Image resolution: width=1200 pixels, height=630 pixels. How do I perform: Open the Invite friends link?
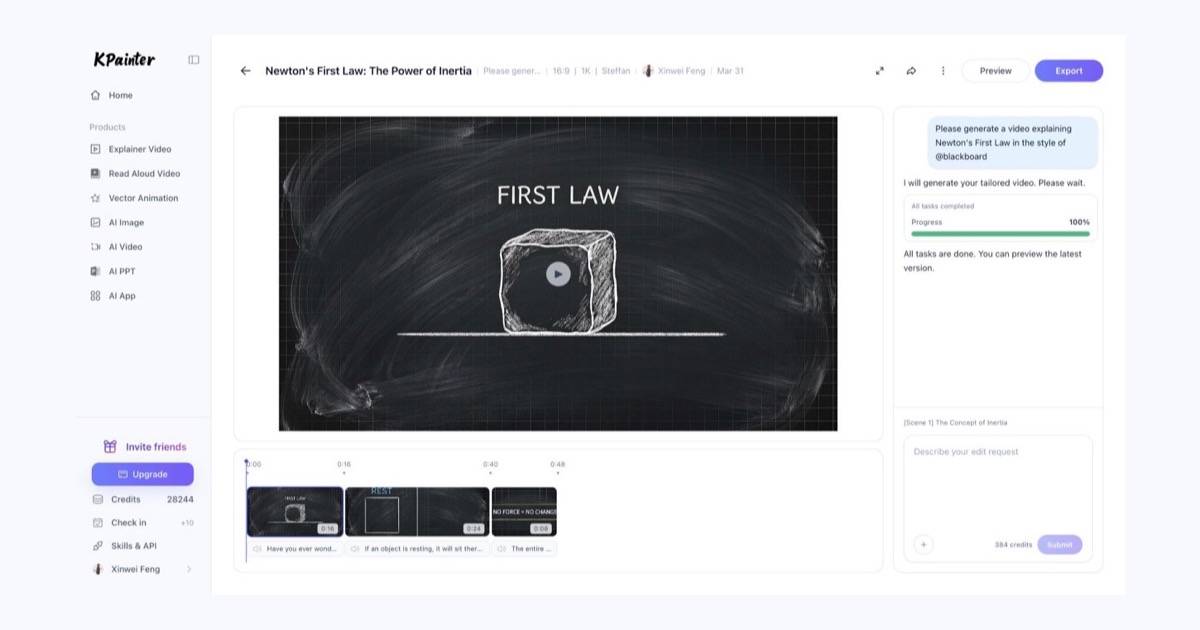coord(156,447)
